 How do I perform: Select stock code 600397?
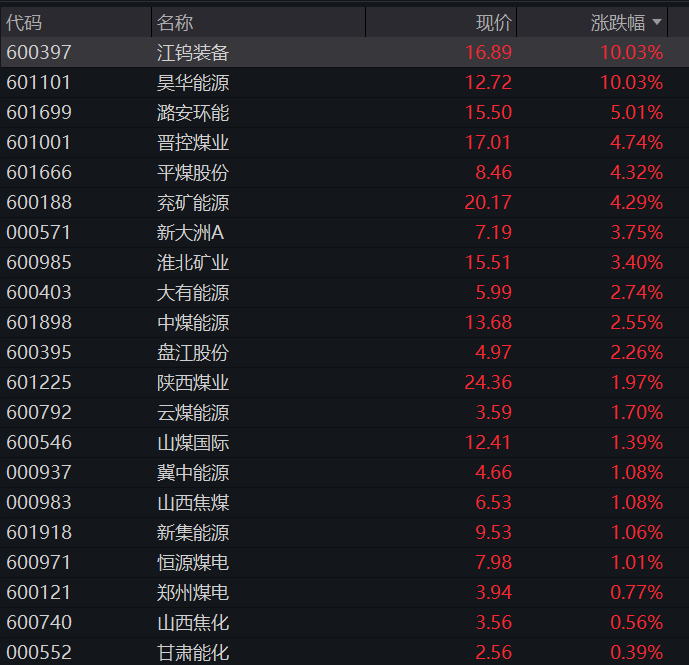pyautogui.click(x=39, y=53)
